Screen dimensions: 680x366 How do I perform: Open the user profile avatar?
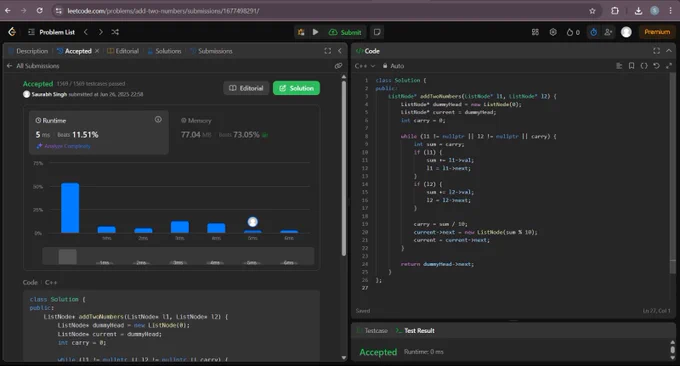(626, 32)
